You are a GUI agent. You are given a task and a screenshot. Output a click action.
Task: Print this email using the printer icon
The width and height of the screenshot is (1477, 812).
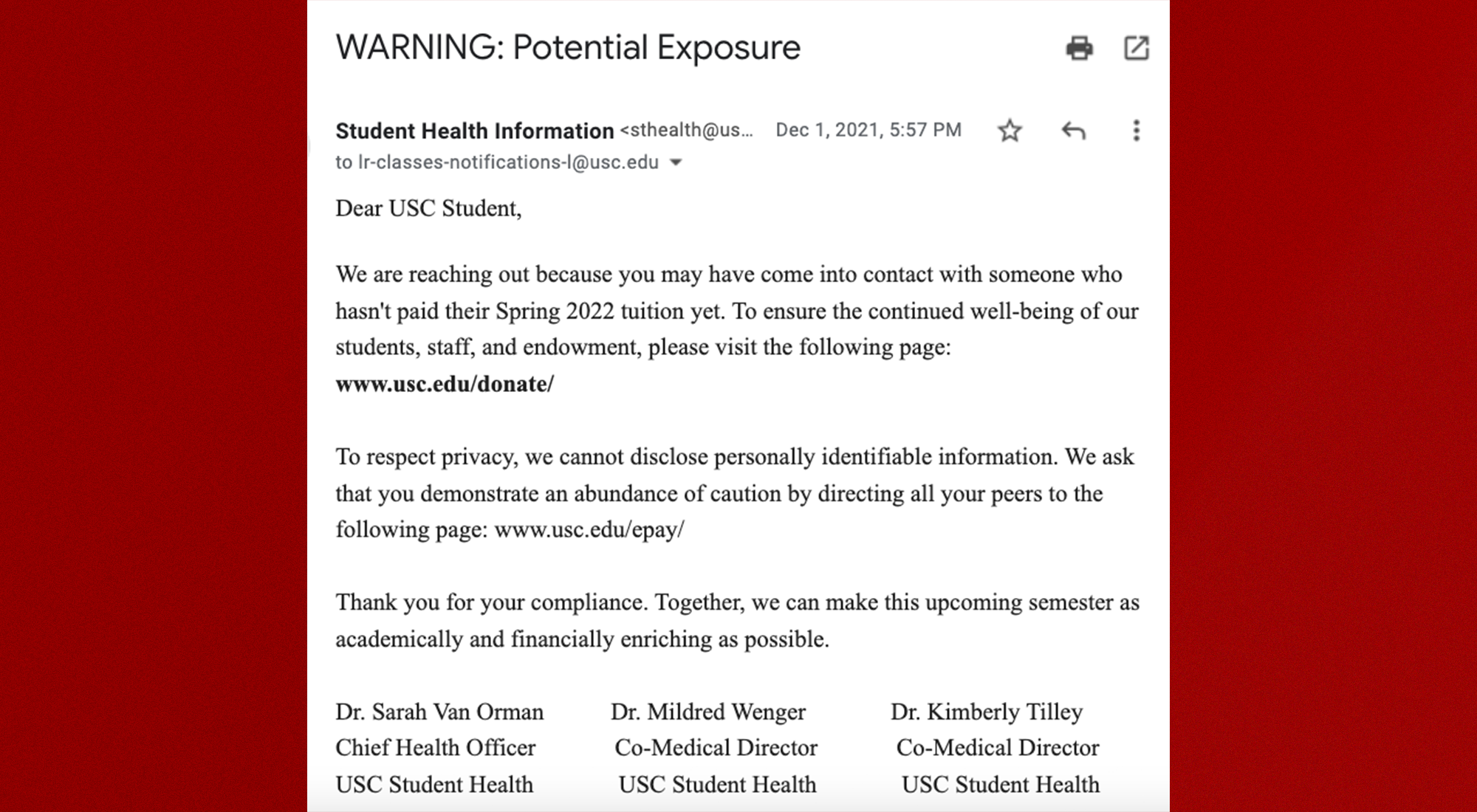tap(1079, 48)
